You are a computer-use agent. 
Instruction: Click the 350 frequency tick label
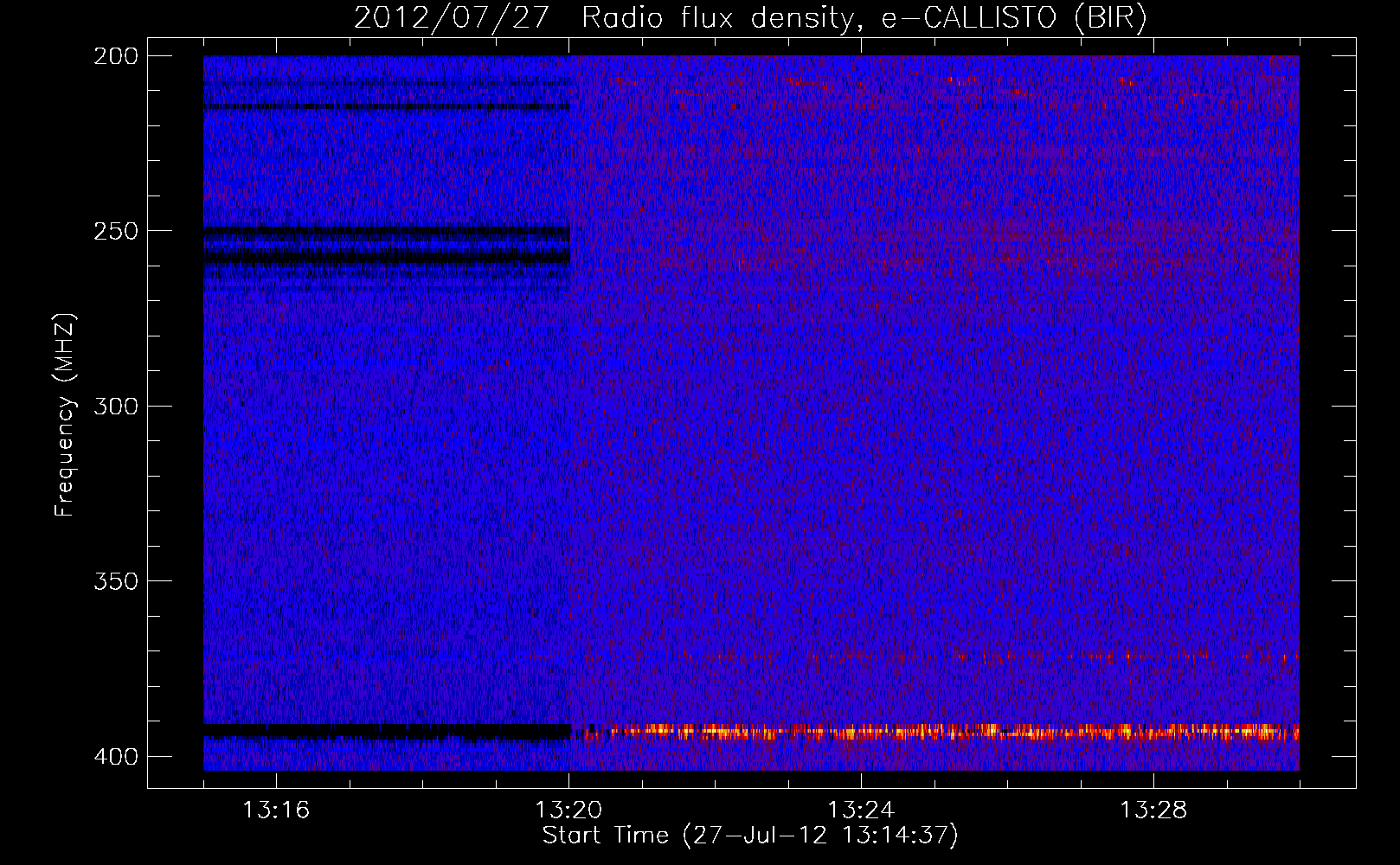pyautogui.click(x=115, y=581)
